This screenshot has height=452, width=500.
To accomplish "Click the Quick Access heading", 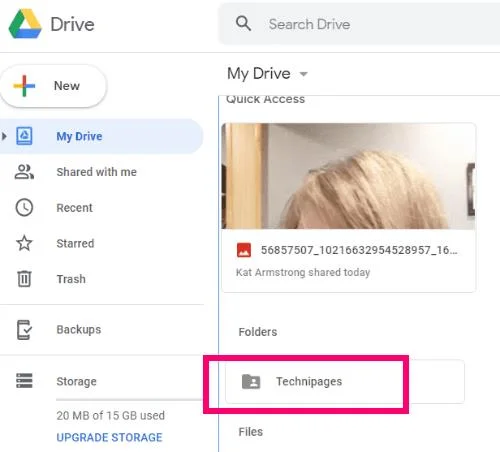I will point(265,99).
